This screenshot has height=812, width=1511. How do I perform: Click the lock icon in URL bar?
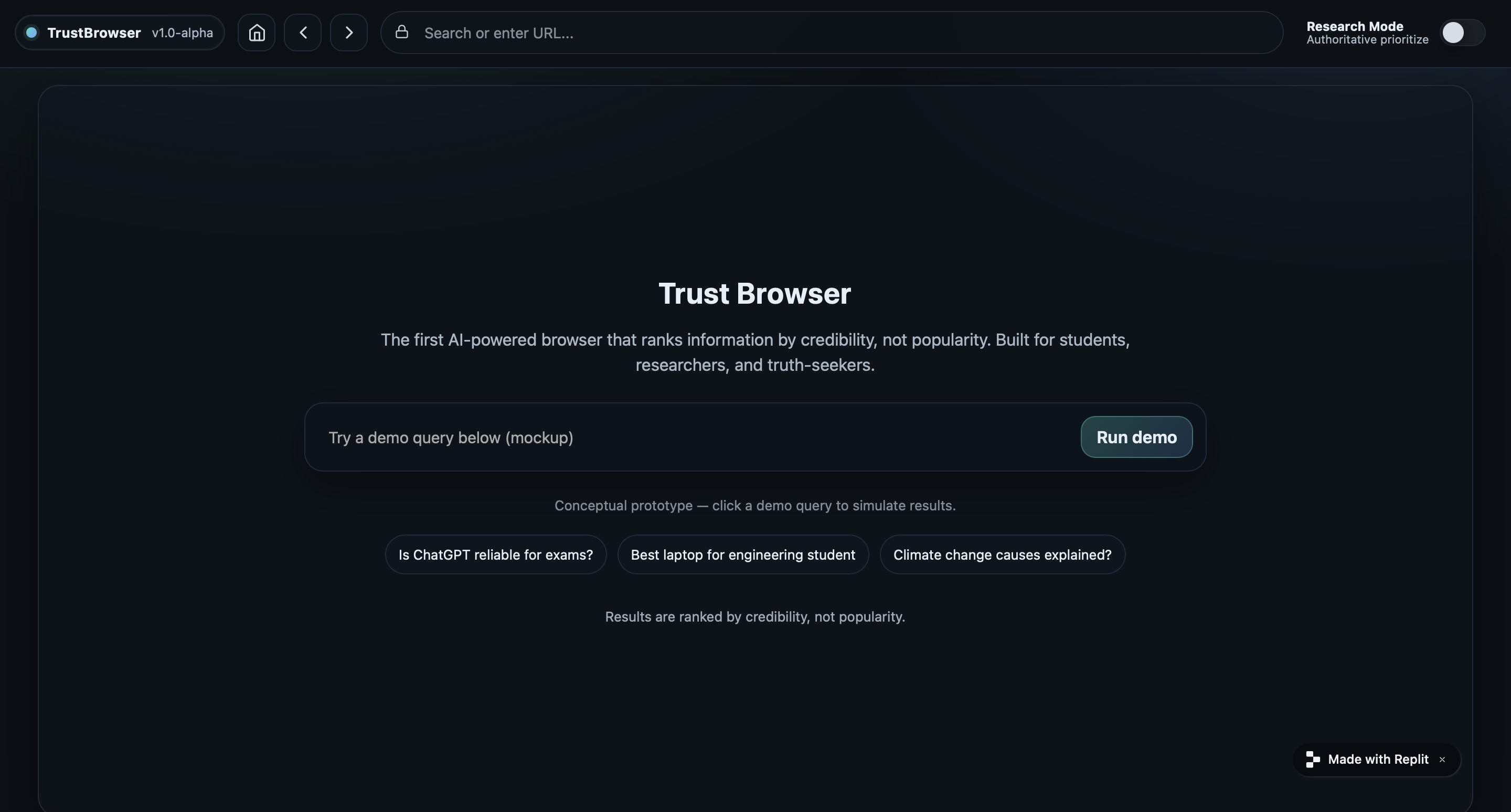[402, 32]
